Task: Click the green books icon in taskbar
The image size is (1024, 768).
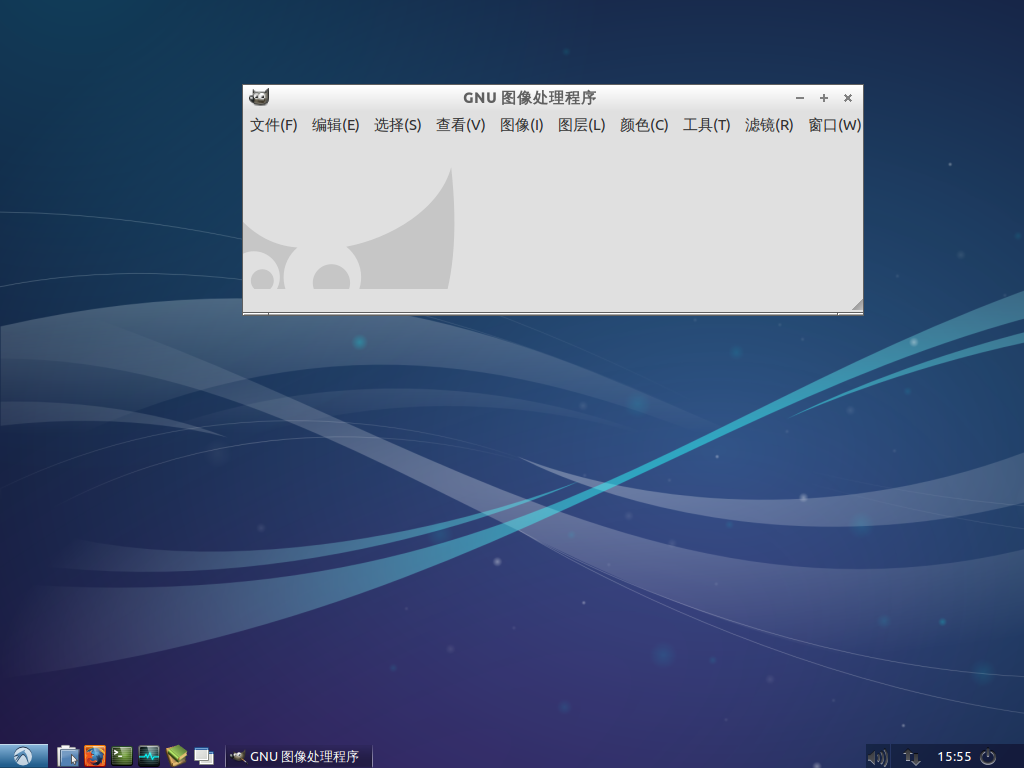Action: (176, 756)
